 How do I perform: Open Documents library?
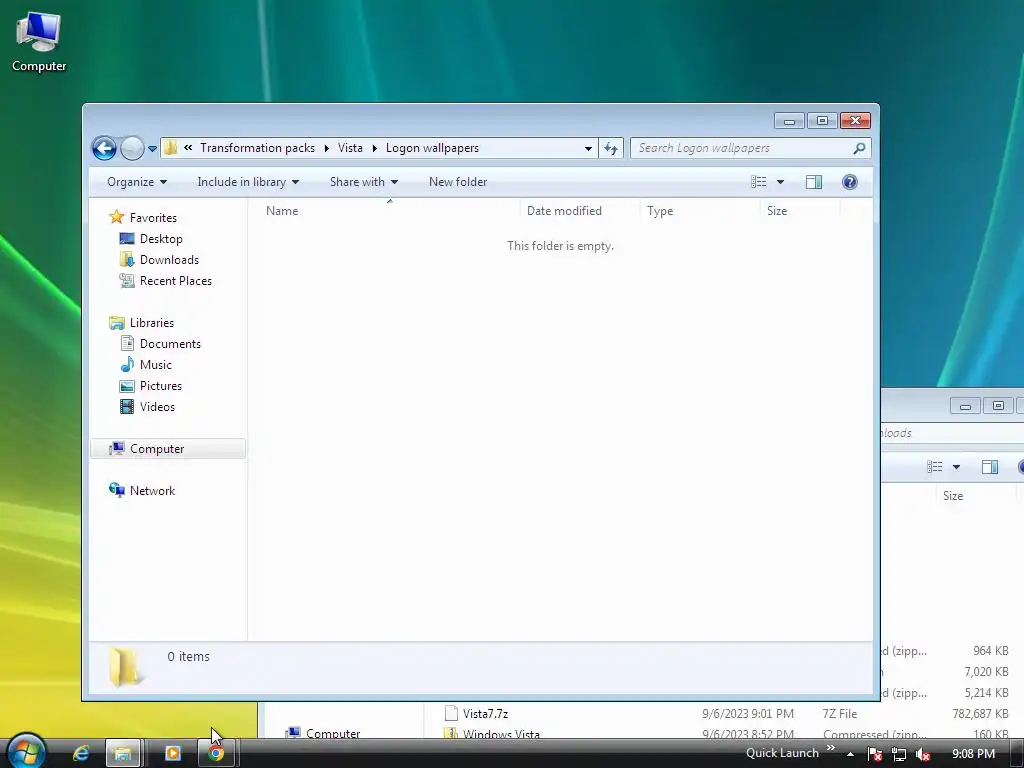170,344
